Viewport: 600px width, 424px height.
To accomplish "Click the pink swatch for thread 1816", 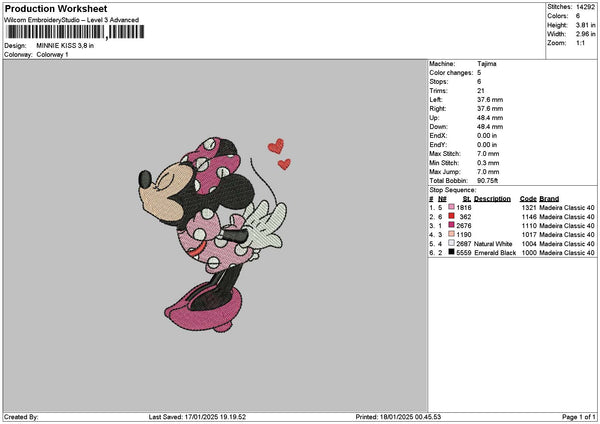I will [x=452, y=207].
